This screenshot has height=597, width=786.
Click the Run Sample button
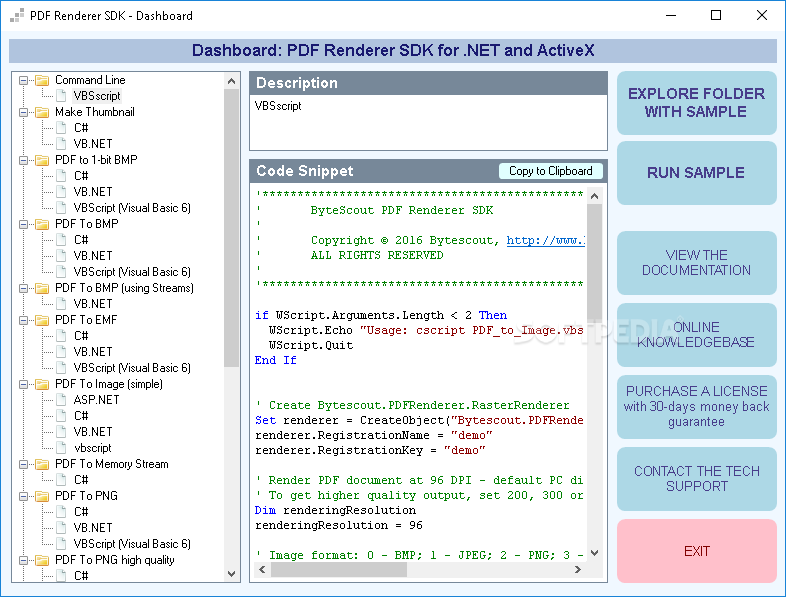click(x=696, y=173)
